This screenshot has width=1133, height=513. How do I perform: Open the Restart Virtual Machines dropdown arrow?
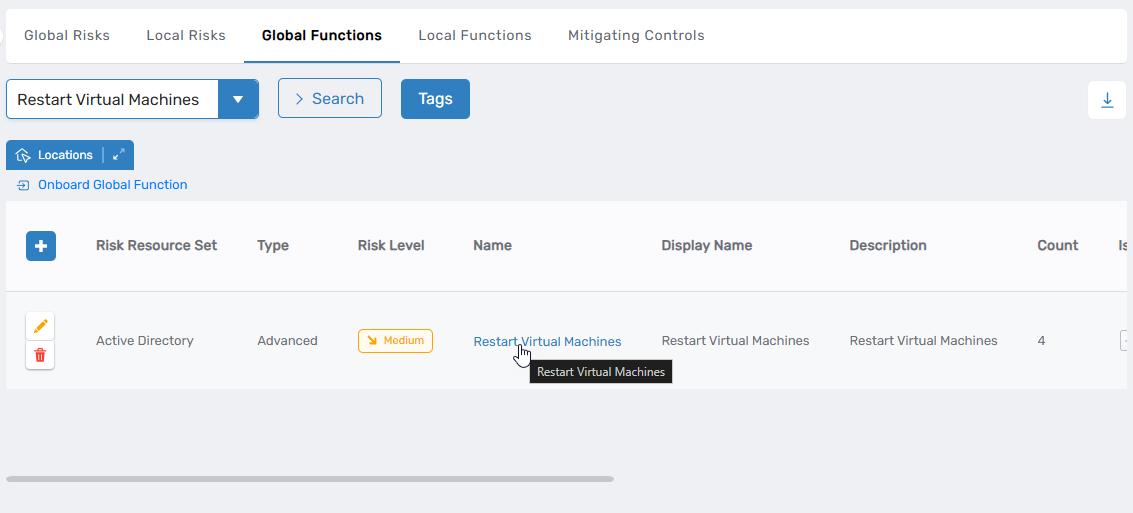click(238, 100)
